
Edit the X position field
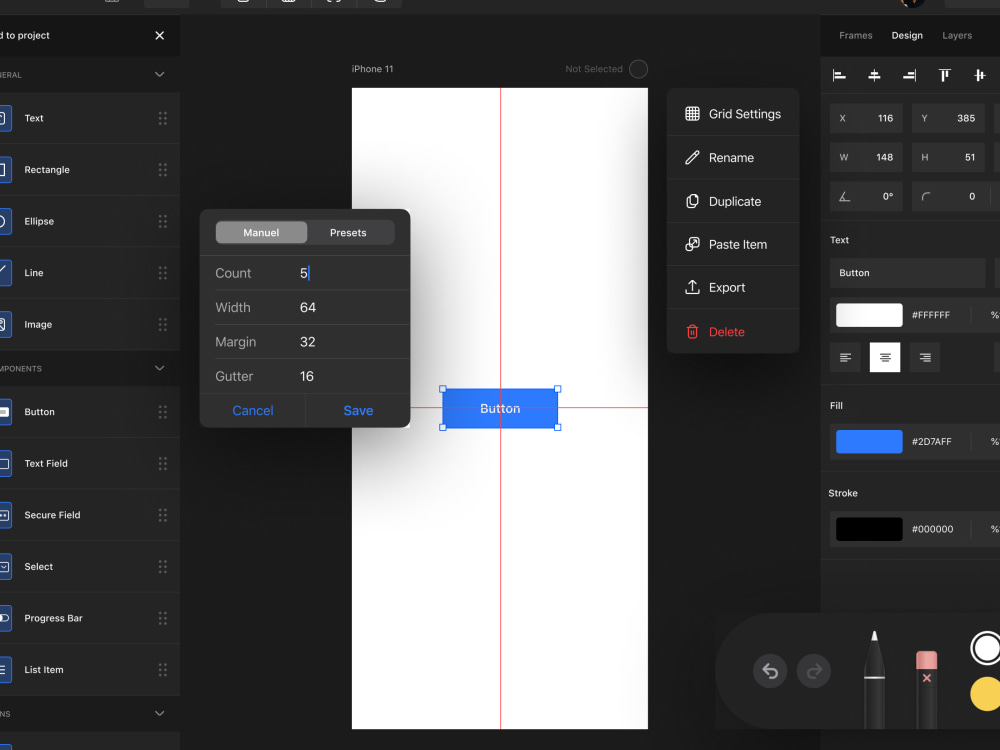pyautogui.click(x=866, y=118)
